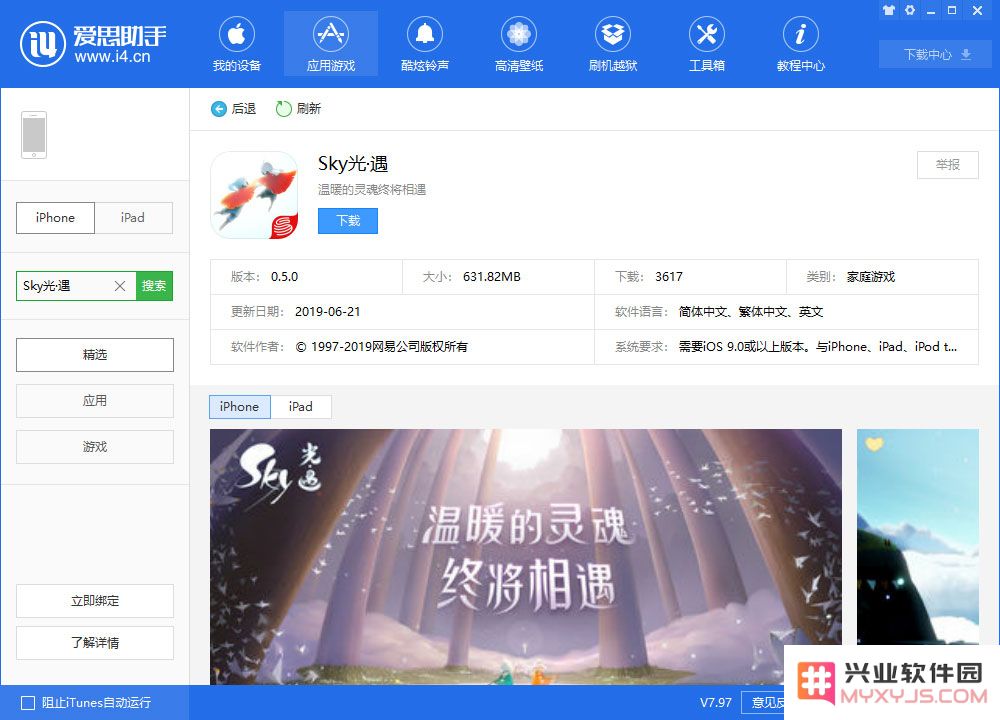Click the skin (shirt) icon in title bar
This screenshot has width=1000, height=720.
(x=888, y=10)
